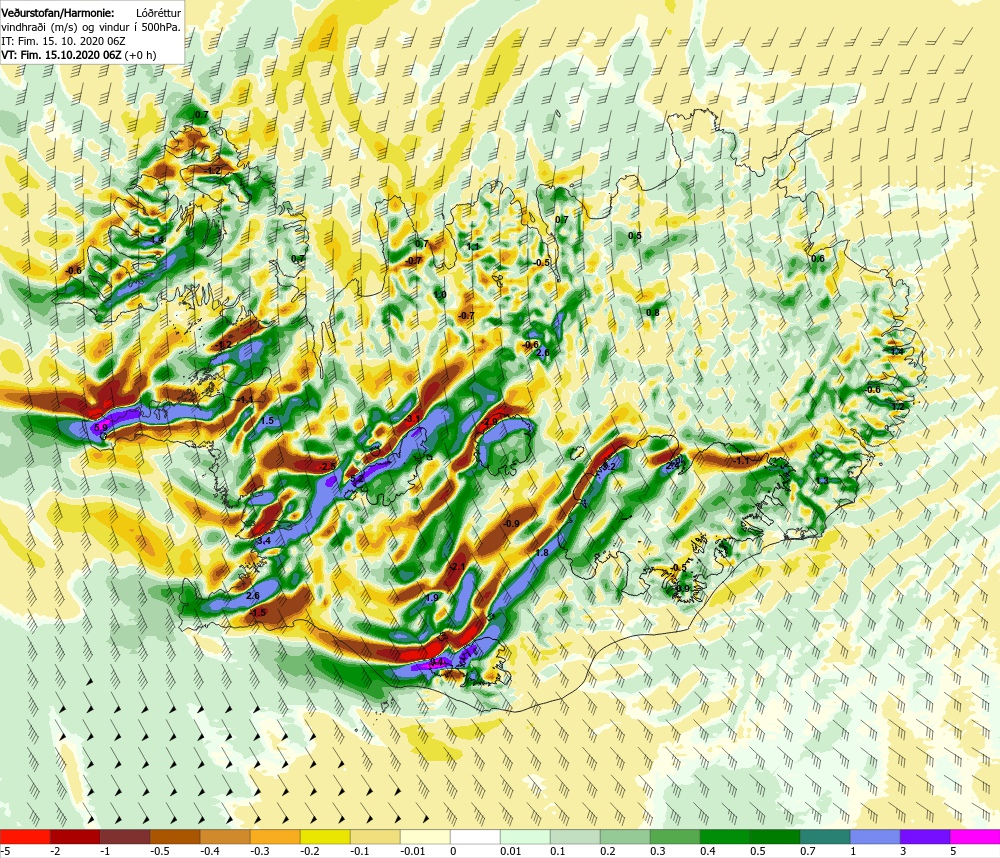The width and height of the screenshot is (1000, 858).
Task: Click the "VT: Fim. 15.10.2020 06Z (+0 h)" line
Action: 78,55
